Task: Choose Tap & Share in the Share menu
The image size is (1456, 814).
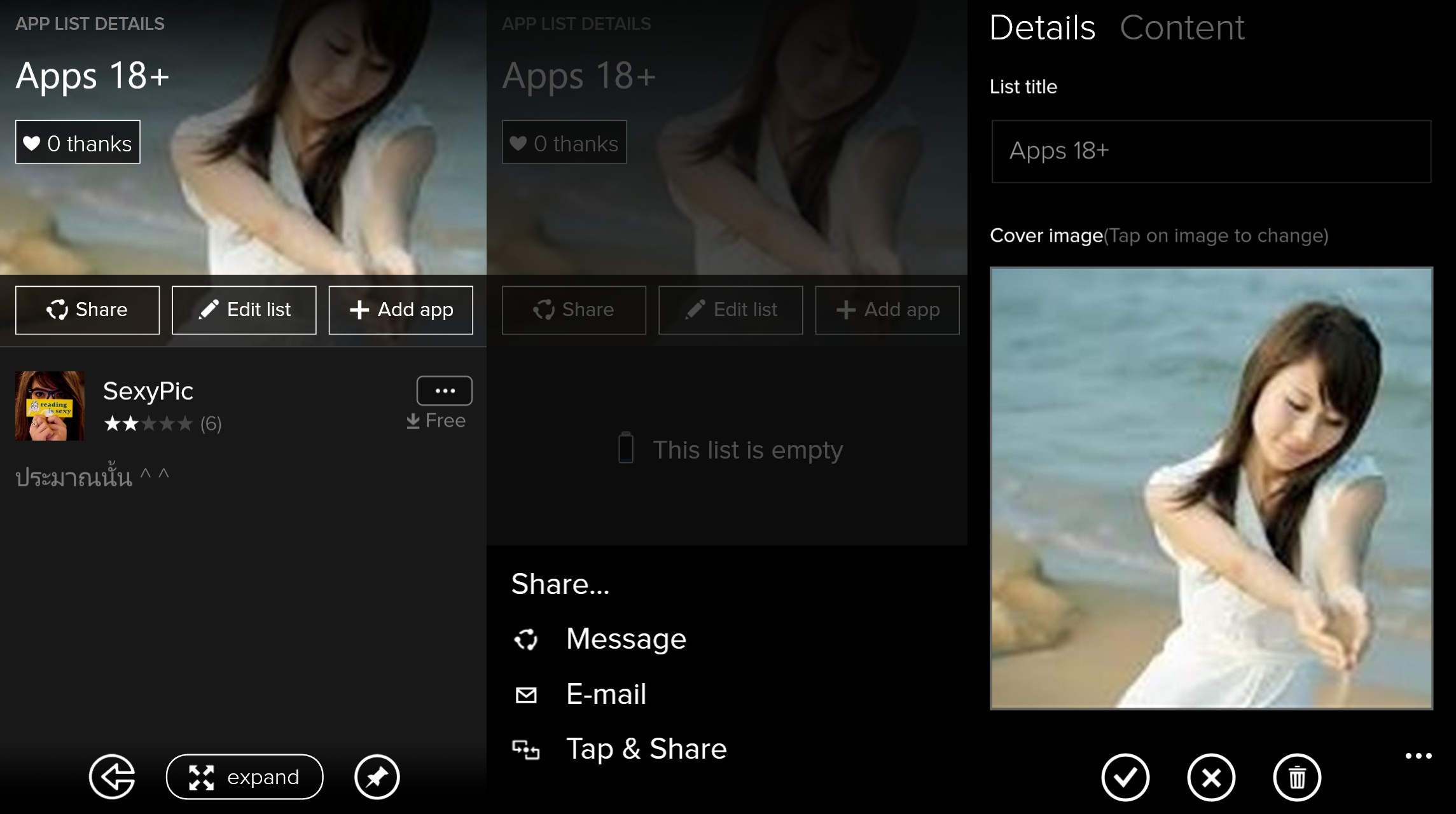Action: pyautogui.click(x=646, y=749)
